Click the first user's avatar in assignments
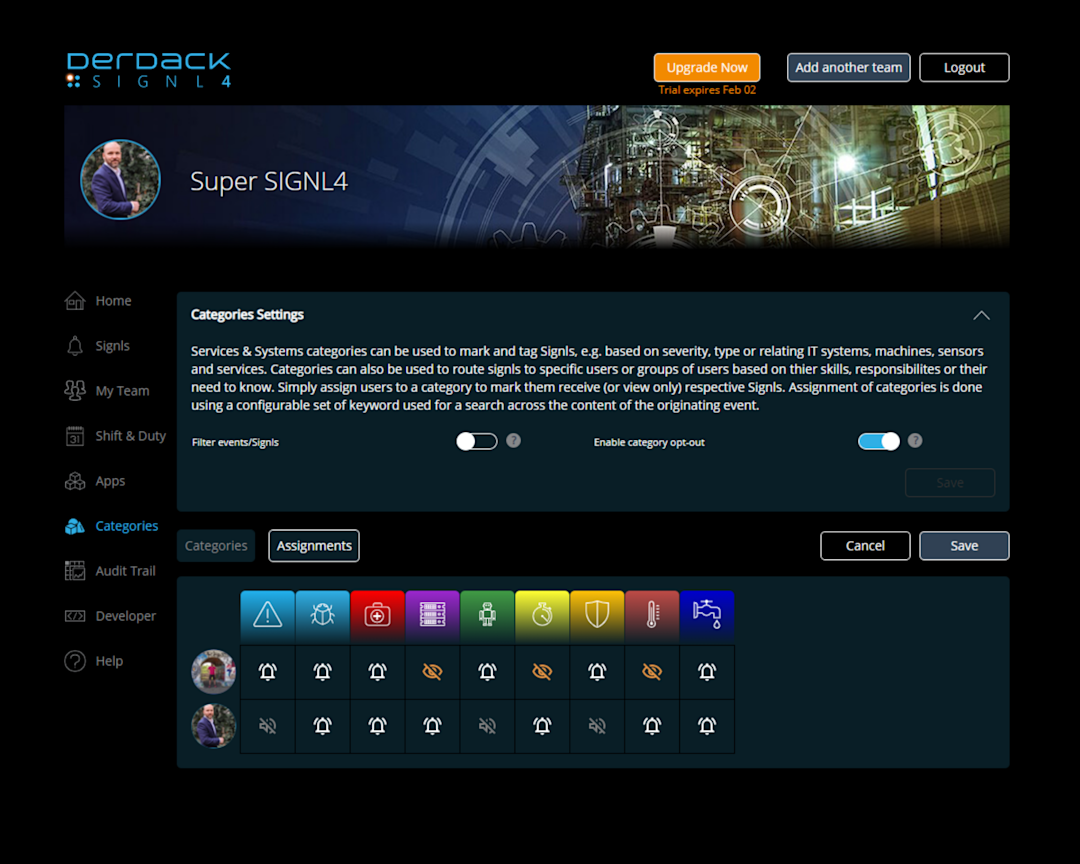This screenshot has width=1080, height=864. tap(214, 671)
